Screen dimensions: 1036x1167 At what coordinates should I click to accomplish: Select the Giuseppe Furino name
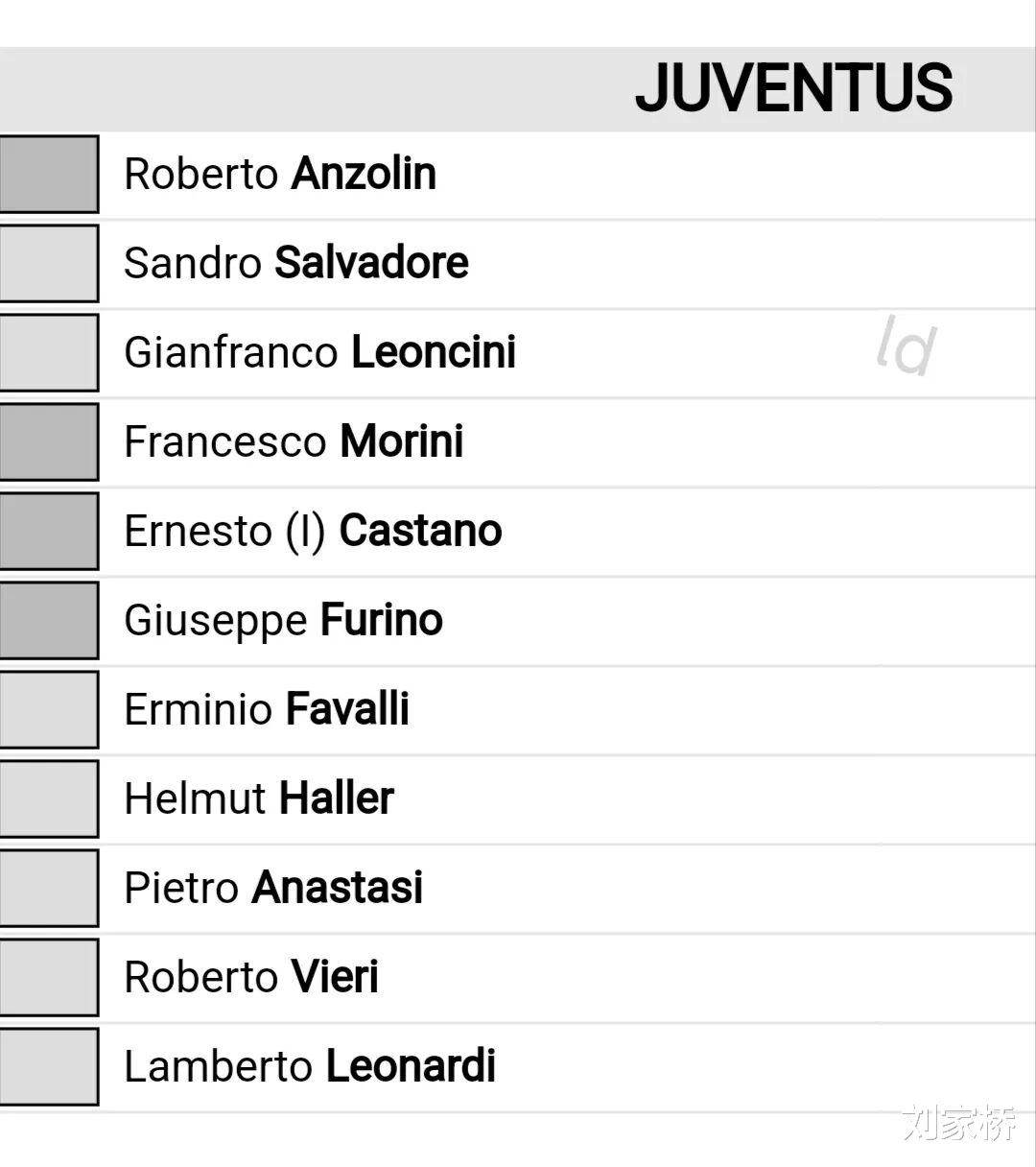284,620
